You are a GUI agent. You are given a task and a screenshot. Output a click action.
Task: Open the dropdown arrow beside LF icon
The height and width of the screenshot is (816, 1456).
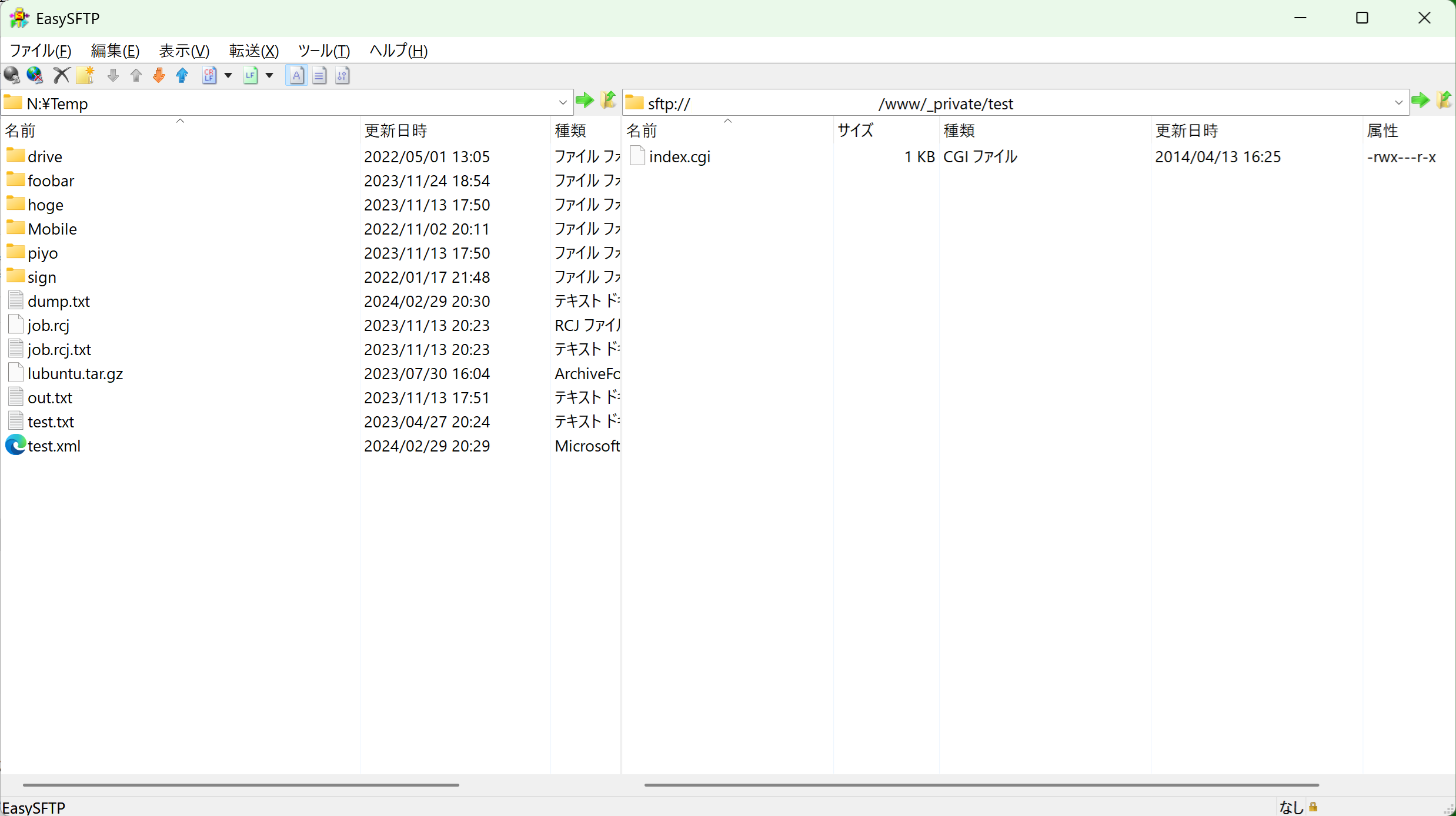tap(269, 75)
